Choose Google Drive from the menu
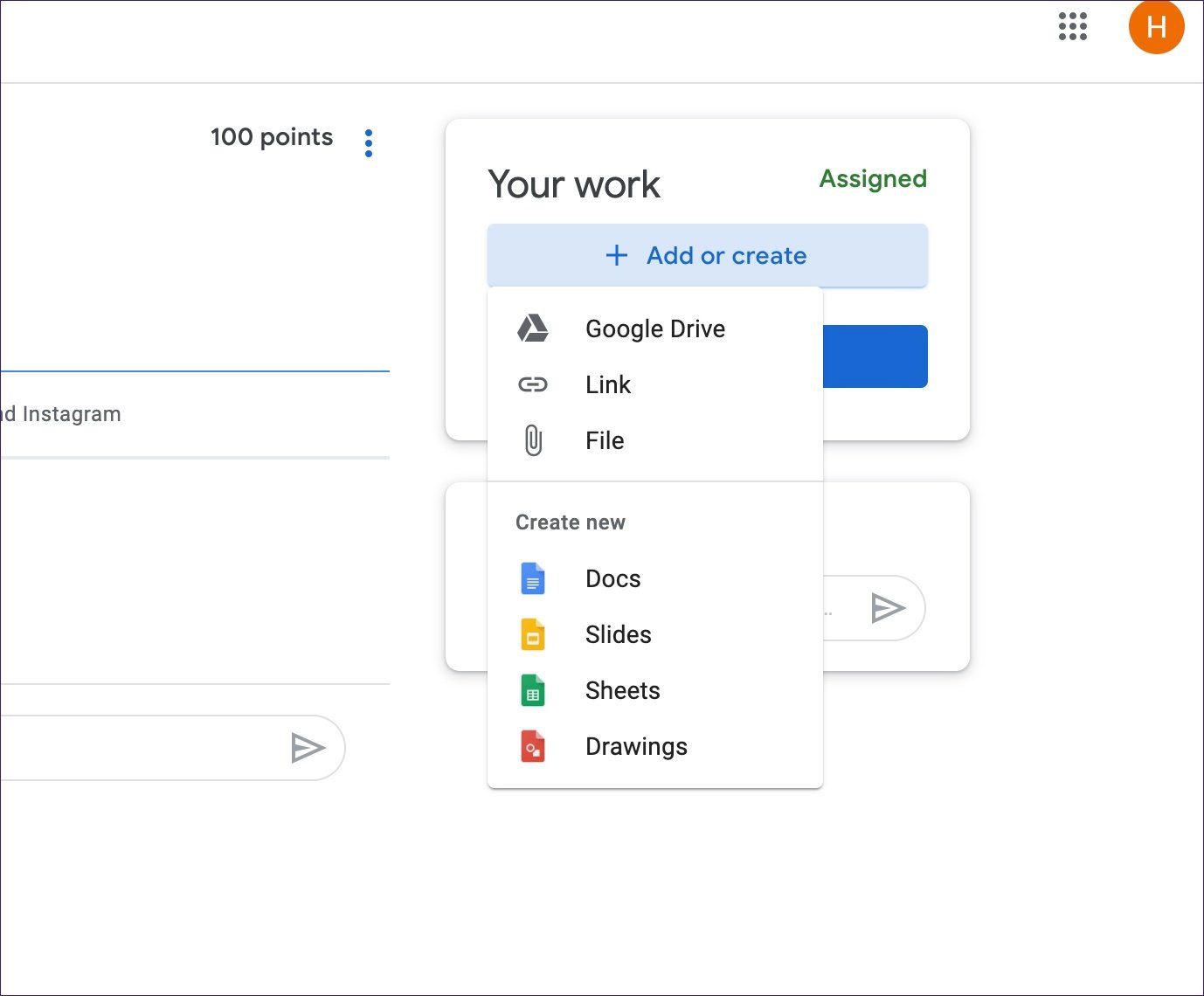 655,329
